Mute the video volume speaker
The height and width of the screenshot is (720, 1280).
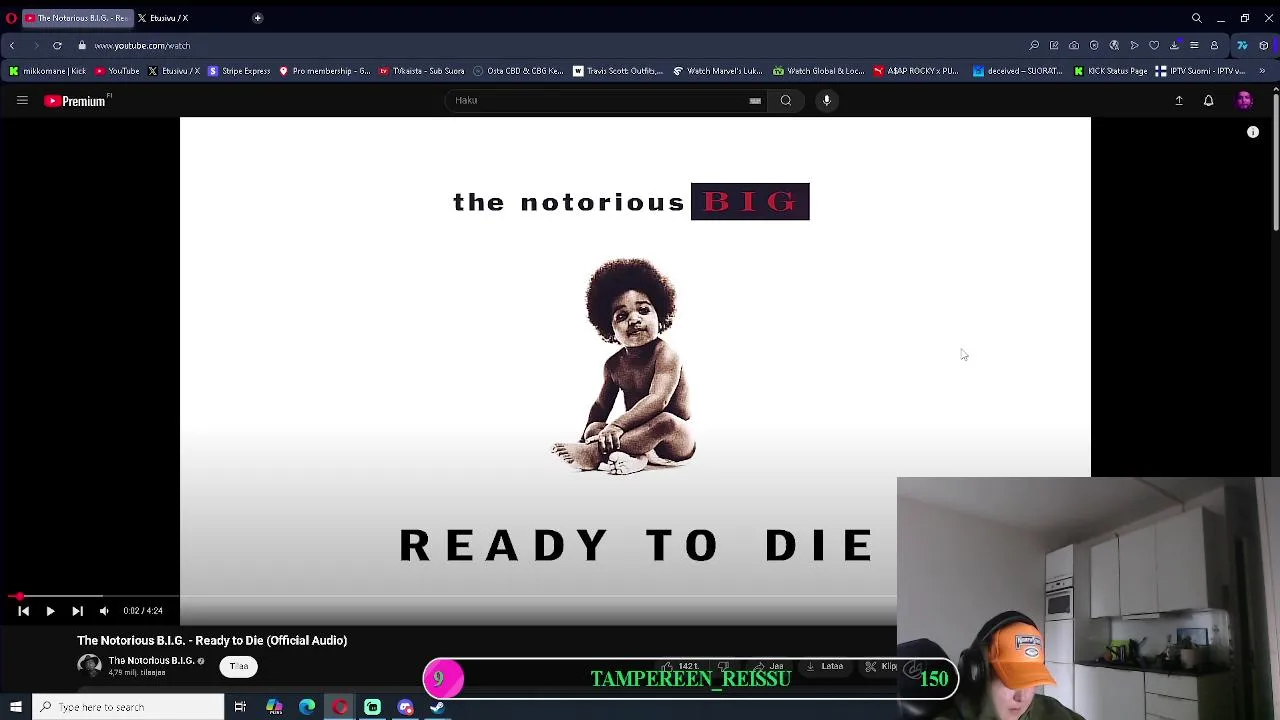coord(104,611)
